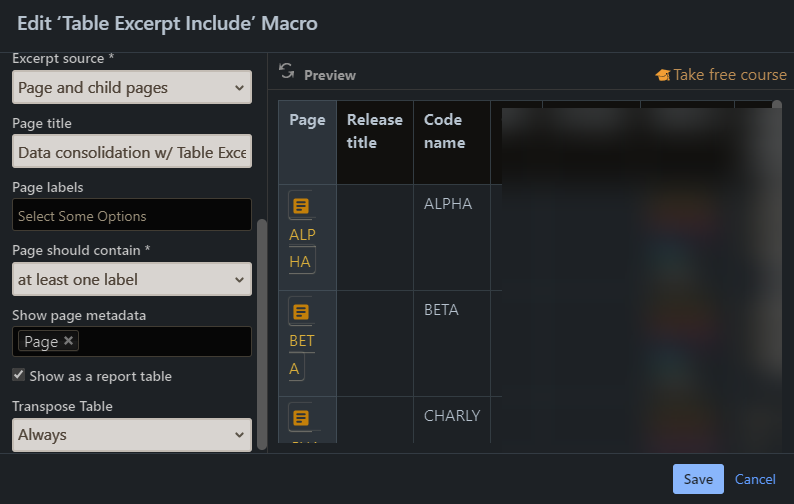Click the refresh preview icon

[x=287, y=71]
